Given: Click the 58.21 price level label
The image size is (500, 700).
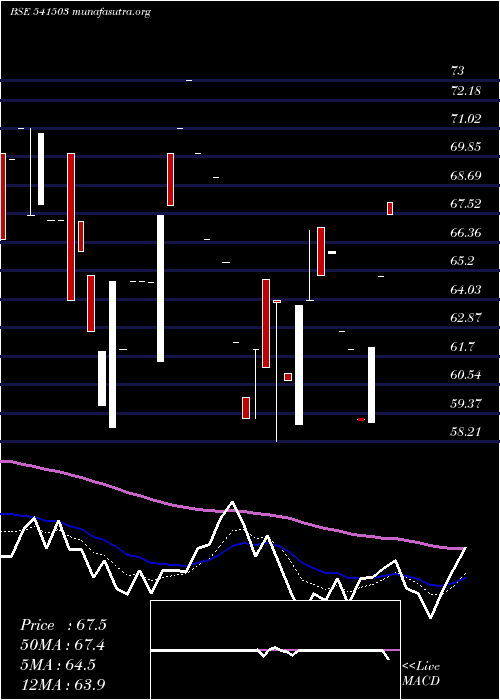Looking at the screenshot, I should tap(466, 432).
